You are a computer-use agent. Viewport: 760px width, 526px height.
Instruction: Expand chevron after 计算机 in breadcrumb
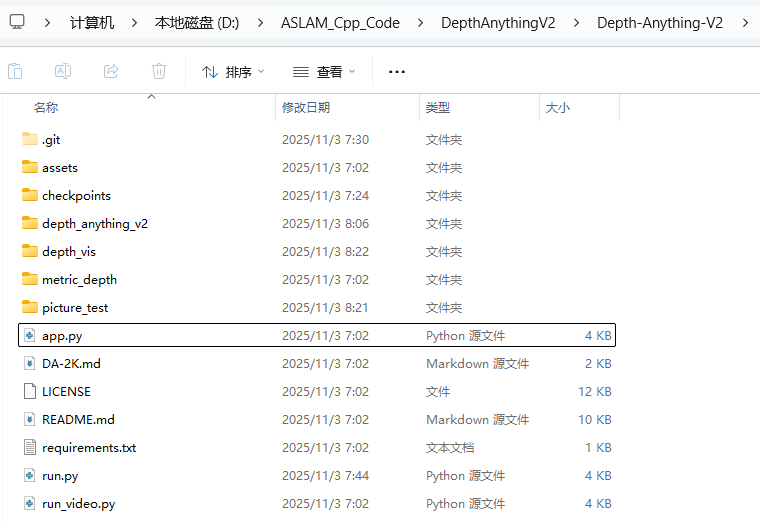134,22
